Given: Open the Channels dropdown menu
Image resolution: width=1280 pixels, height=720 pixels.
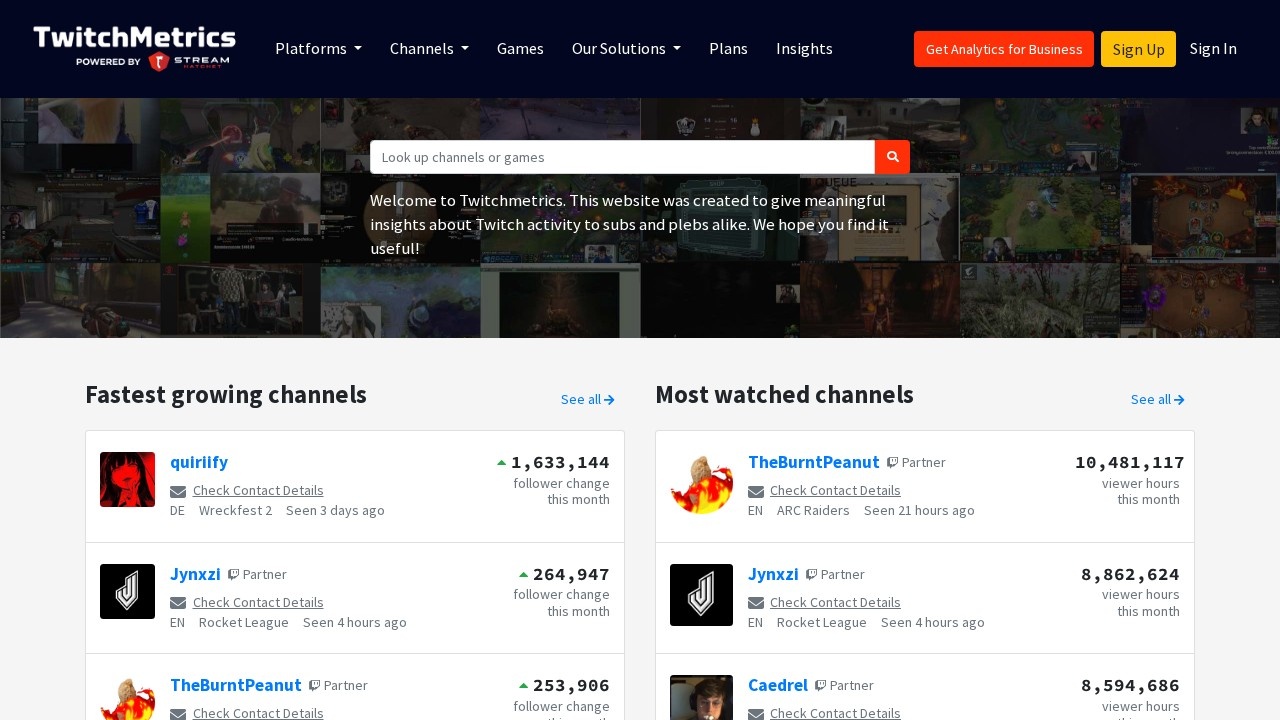Looking at the screenshot, I should [428, 49].
